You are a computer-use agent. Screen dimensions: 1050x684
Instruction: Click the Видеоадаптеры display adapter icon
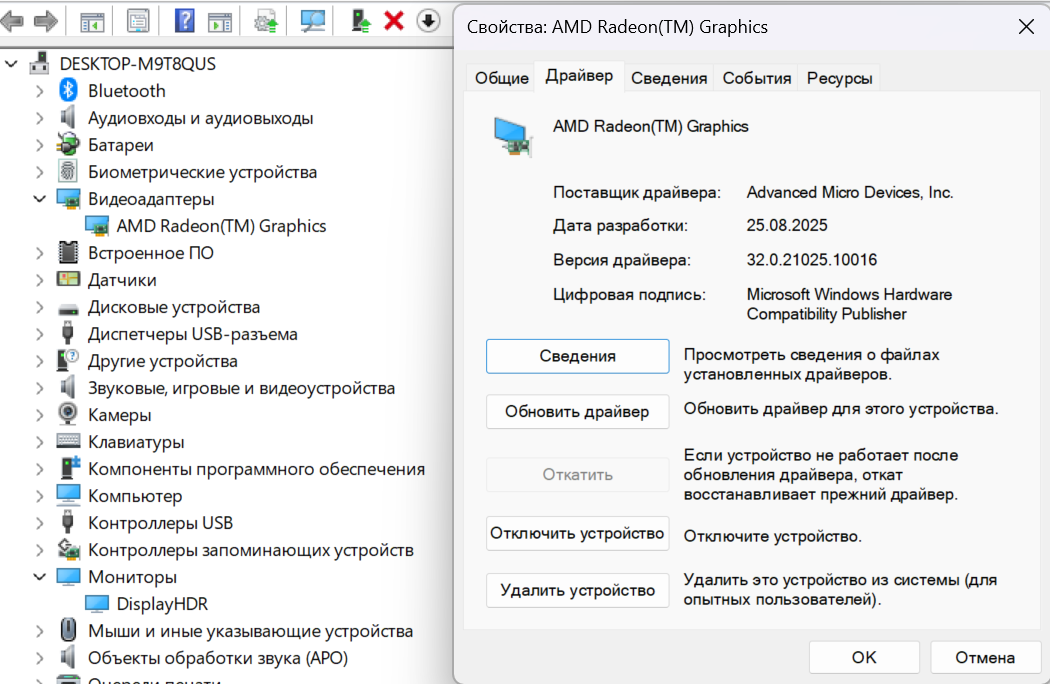pos(68,199)
